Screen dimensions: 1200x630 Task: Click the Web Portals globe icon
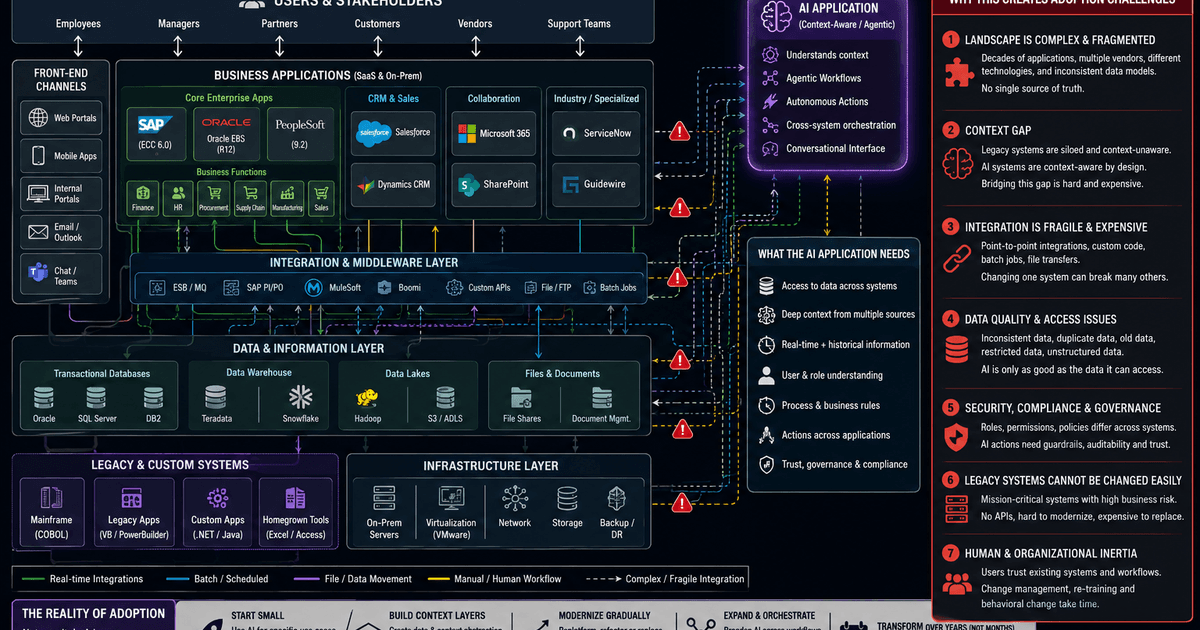coord(38,118)
